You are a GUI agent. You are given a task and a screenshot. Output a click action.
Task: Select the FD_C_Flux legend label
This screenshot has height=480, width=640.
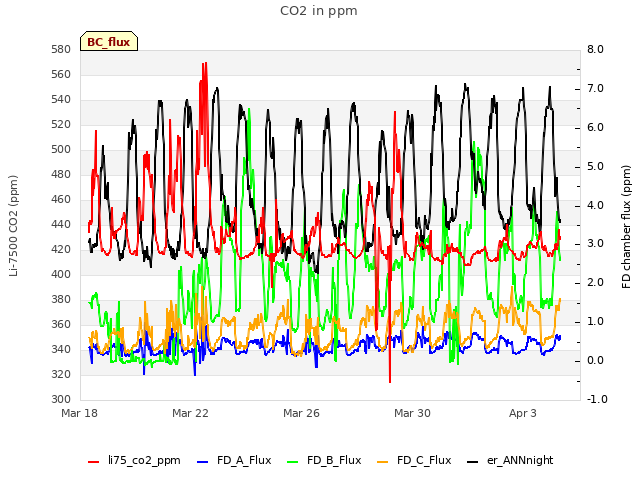[x=424, y=460]
